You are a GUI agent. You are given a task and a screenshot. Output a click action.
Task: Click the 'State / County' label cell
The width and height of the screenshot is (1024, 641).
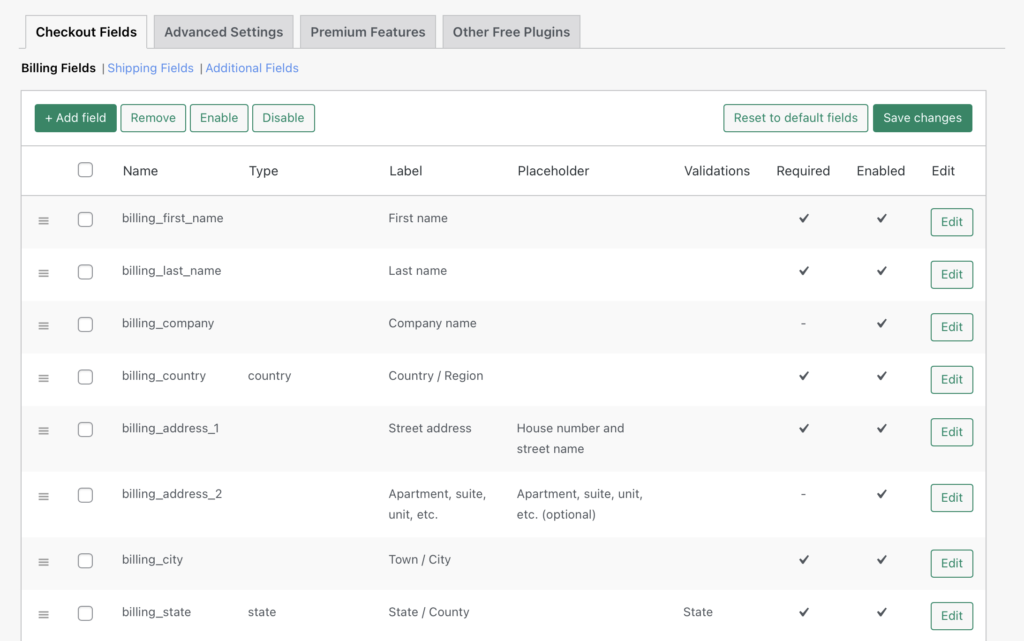(x=428, y=612)
